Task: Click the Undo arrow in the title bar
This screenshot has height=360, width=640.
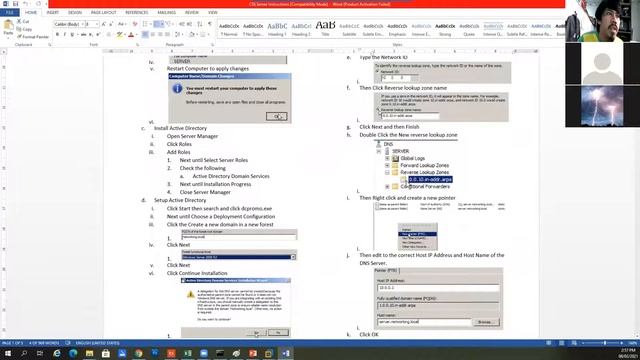Action: (25, 4)
